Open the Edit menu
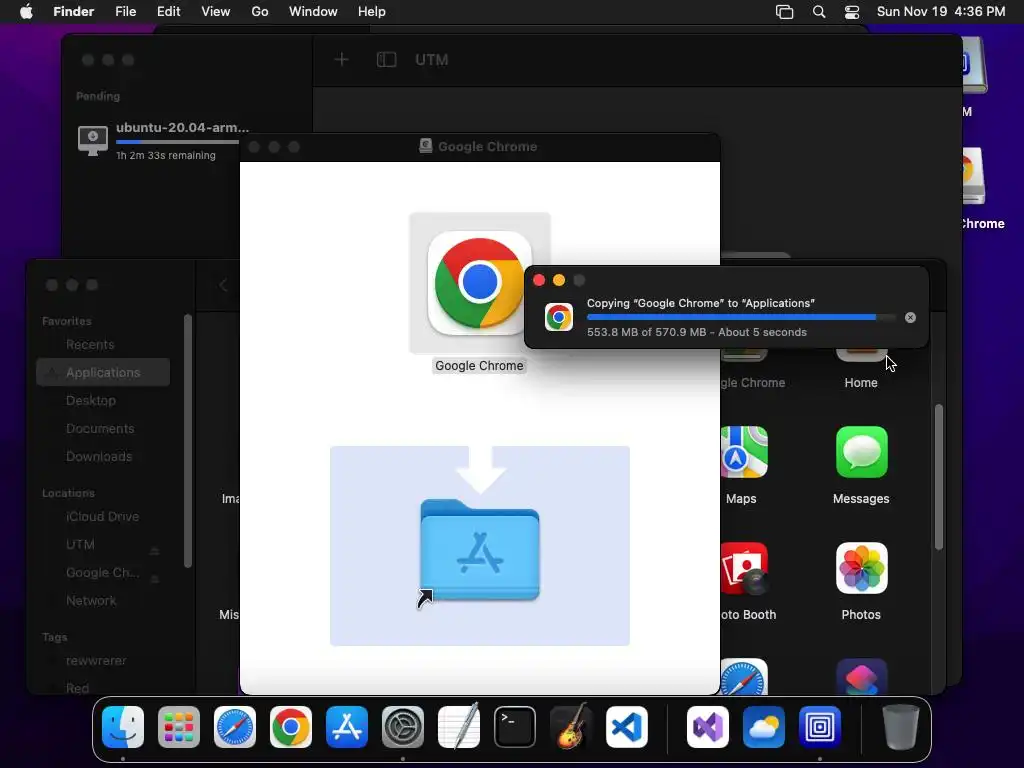1024x768 pixels. coord(168,12)
